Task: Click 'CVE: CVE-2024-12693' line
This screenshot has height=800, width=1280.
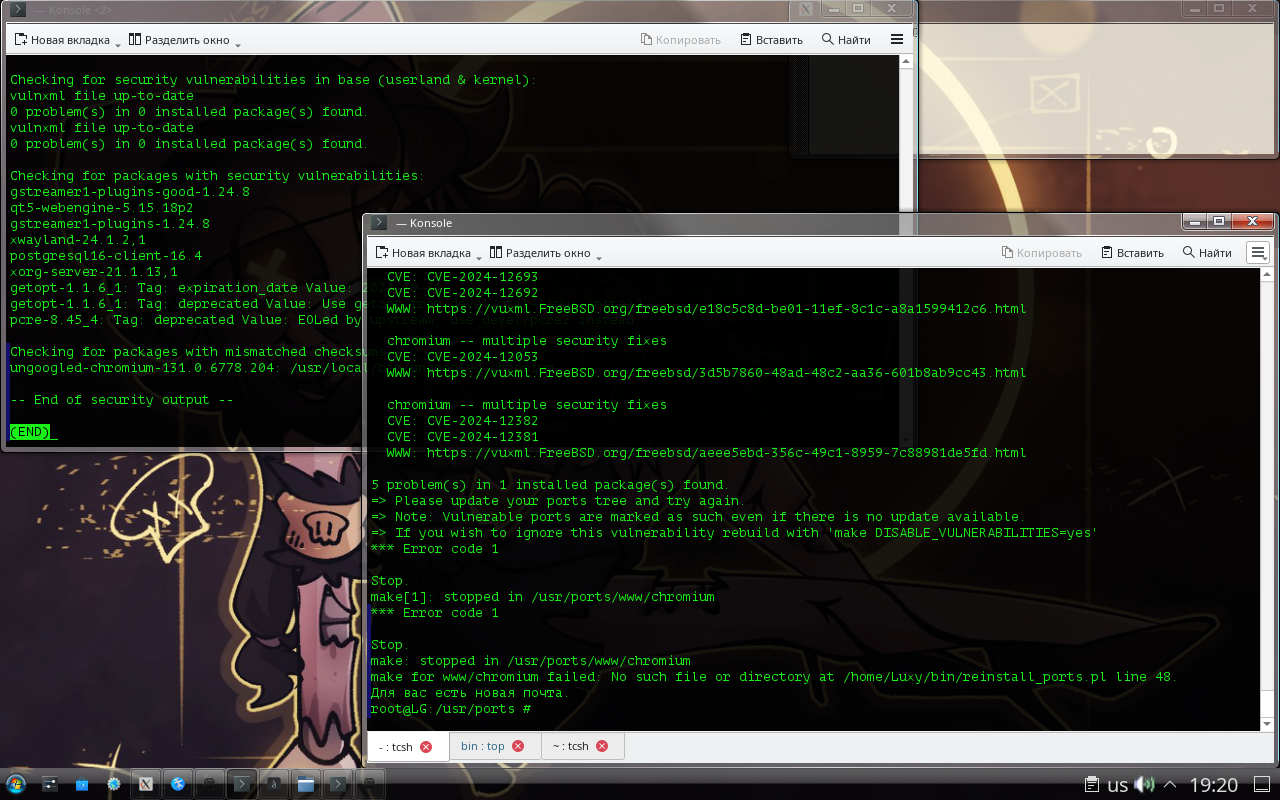Action: [462, 277]
